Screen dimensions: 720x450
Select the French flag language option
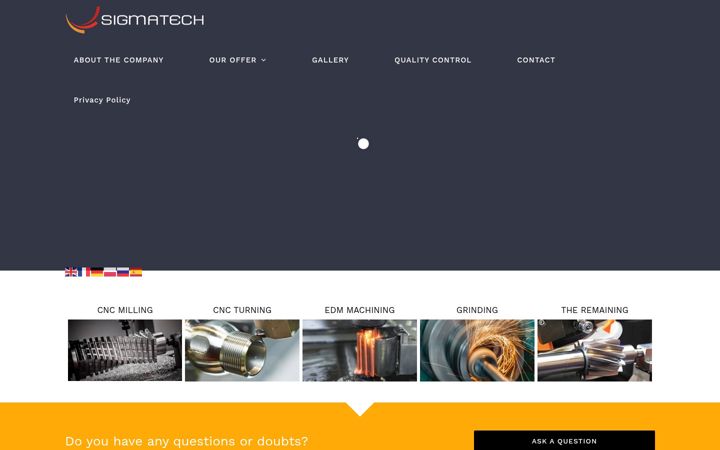point(84,272)
